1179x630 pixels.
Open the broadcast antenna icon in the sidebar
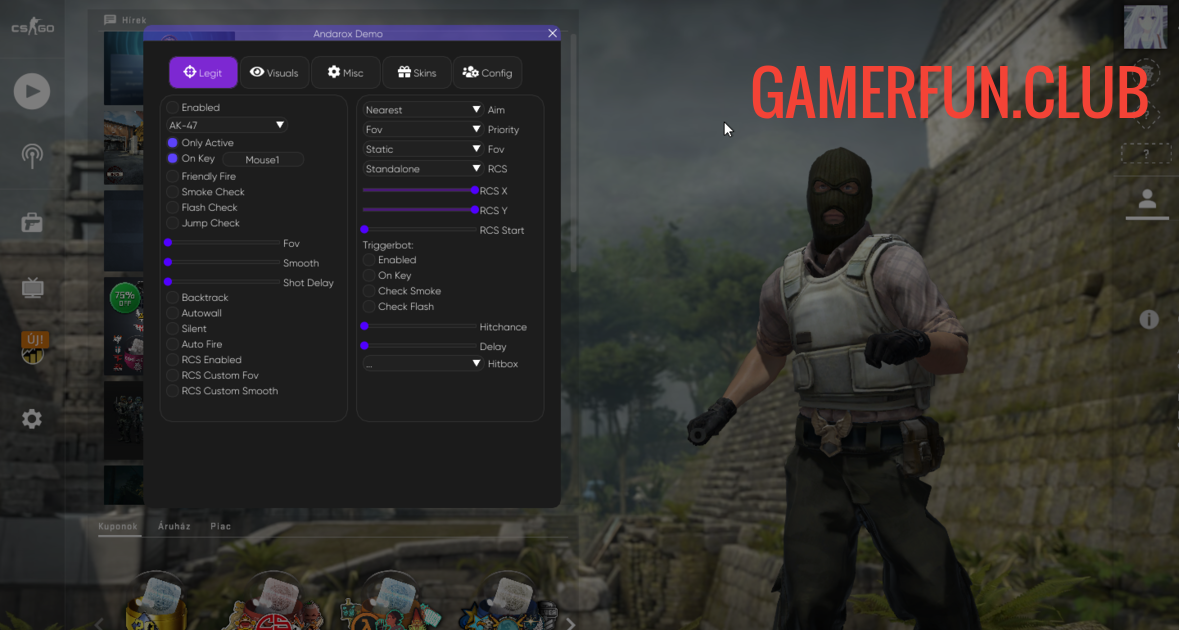pos(32,156)
